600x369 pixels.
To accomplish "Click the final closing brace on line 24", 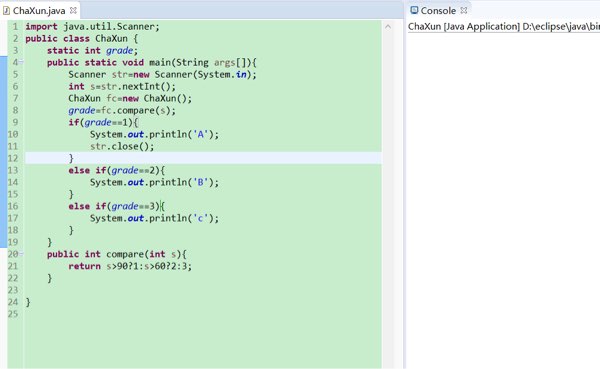I will pyautogui.click(x=28, y=302).
